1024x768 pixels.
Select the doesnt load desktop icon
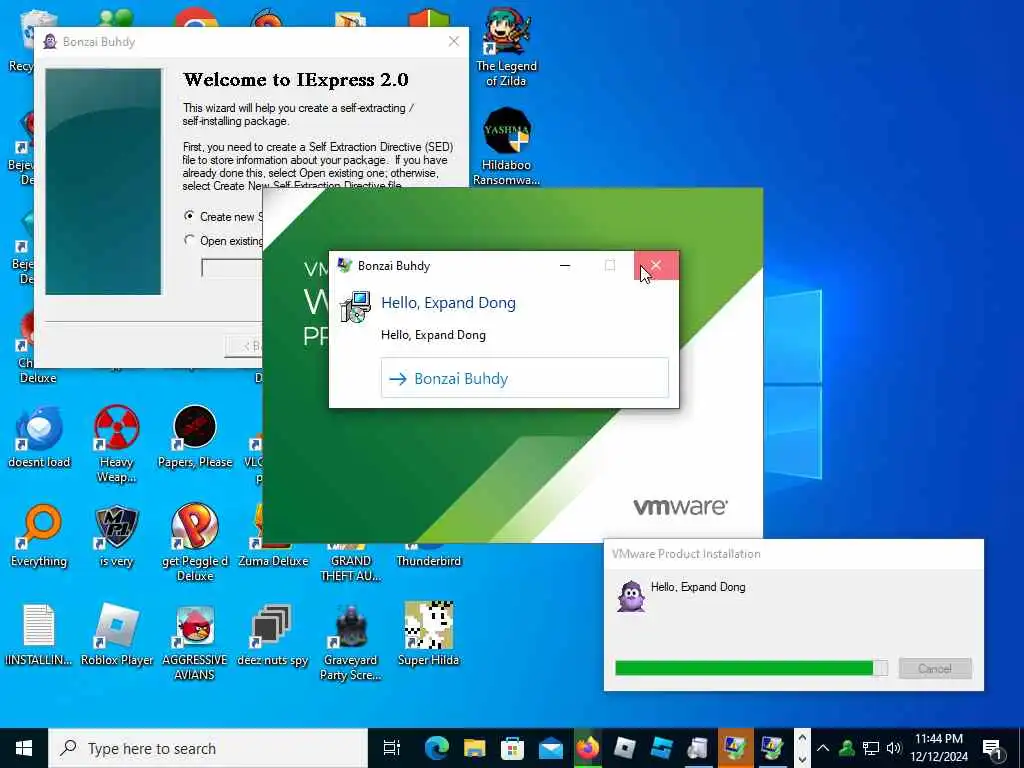(x=39, y=438)
